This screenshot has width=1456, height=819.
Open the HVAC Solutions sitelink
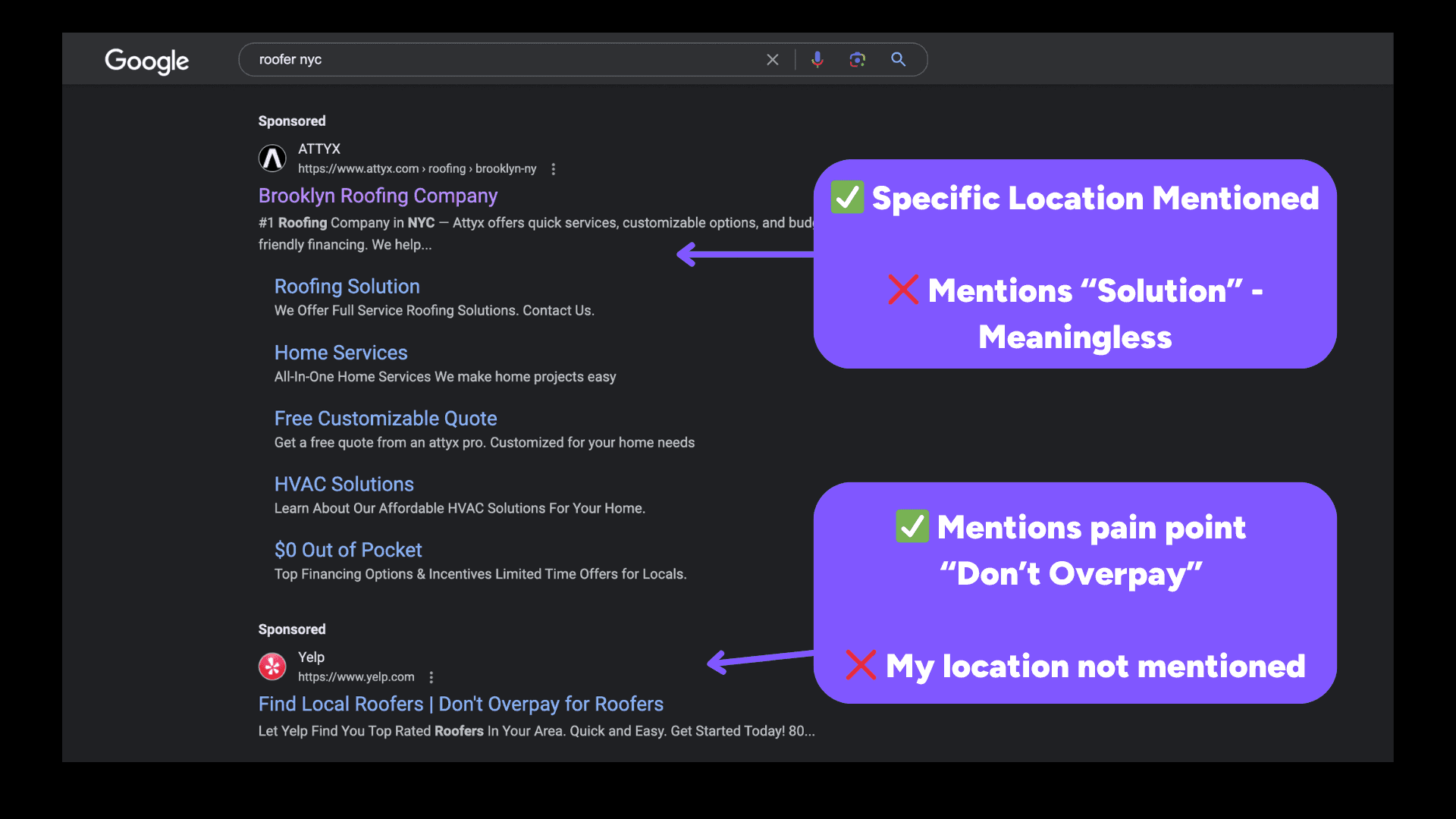(344, 485)
